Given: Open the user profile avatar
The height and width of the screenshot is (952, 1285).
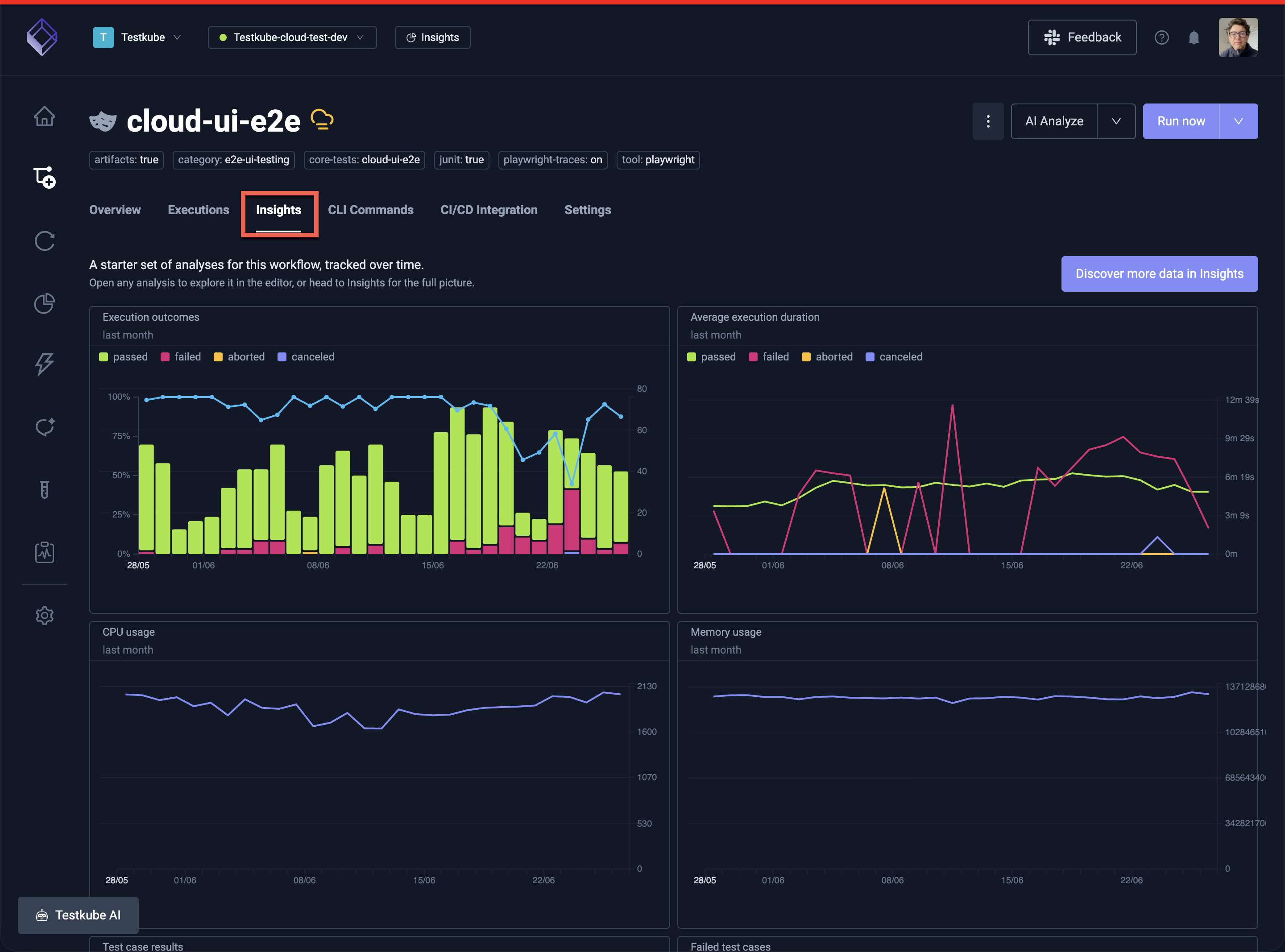Looking at the screenshot, I should (x=1238, y=37).
